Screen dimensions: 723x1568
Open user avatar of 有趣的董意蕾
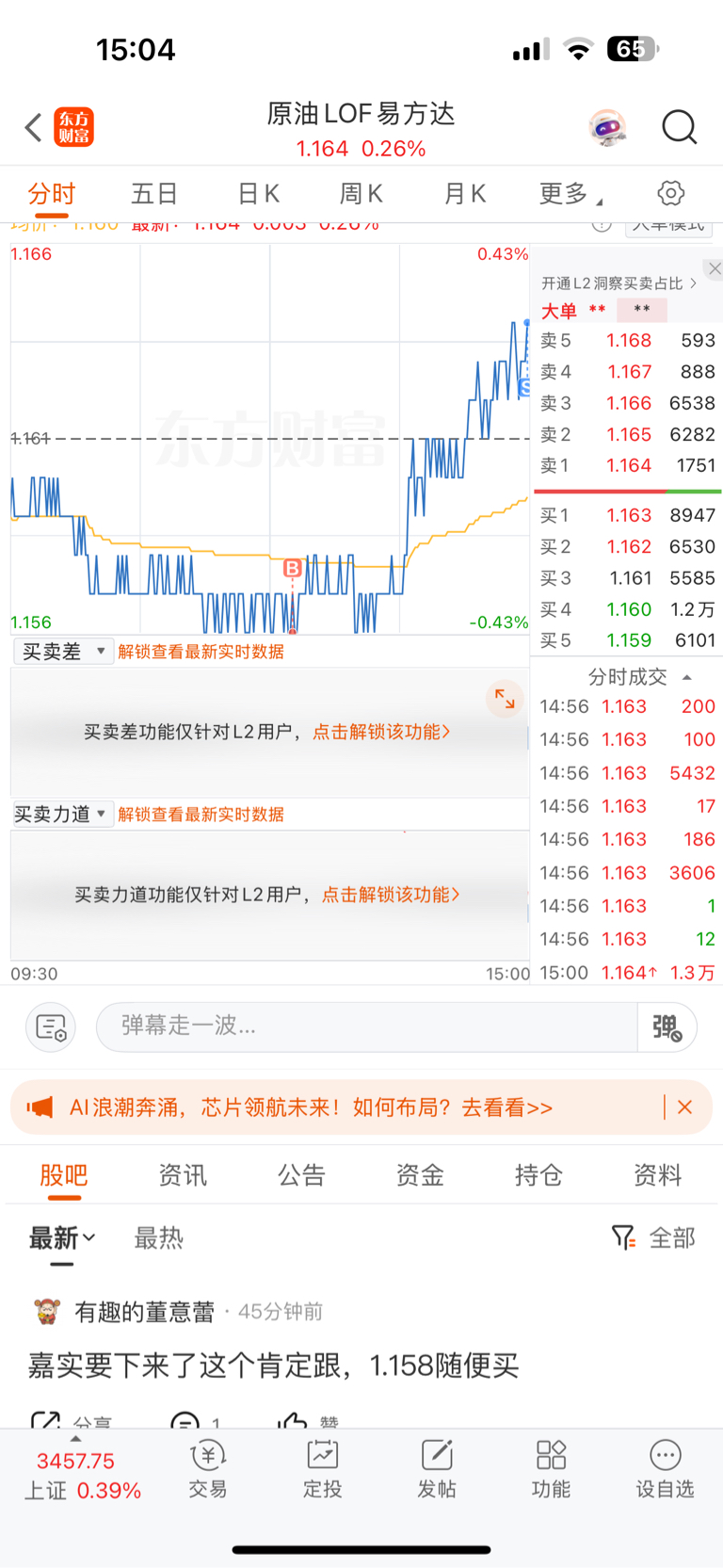(46, 1311)
